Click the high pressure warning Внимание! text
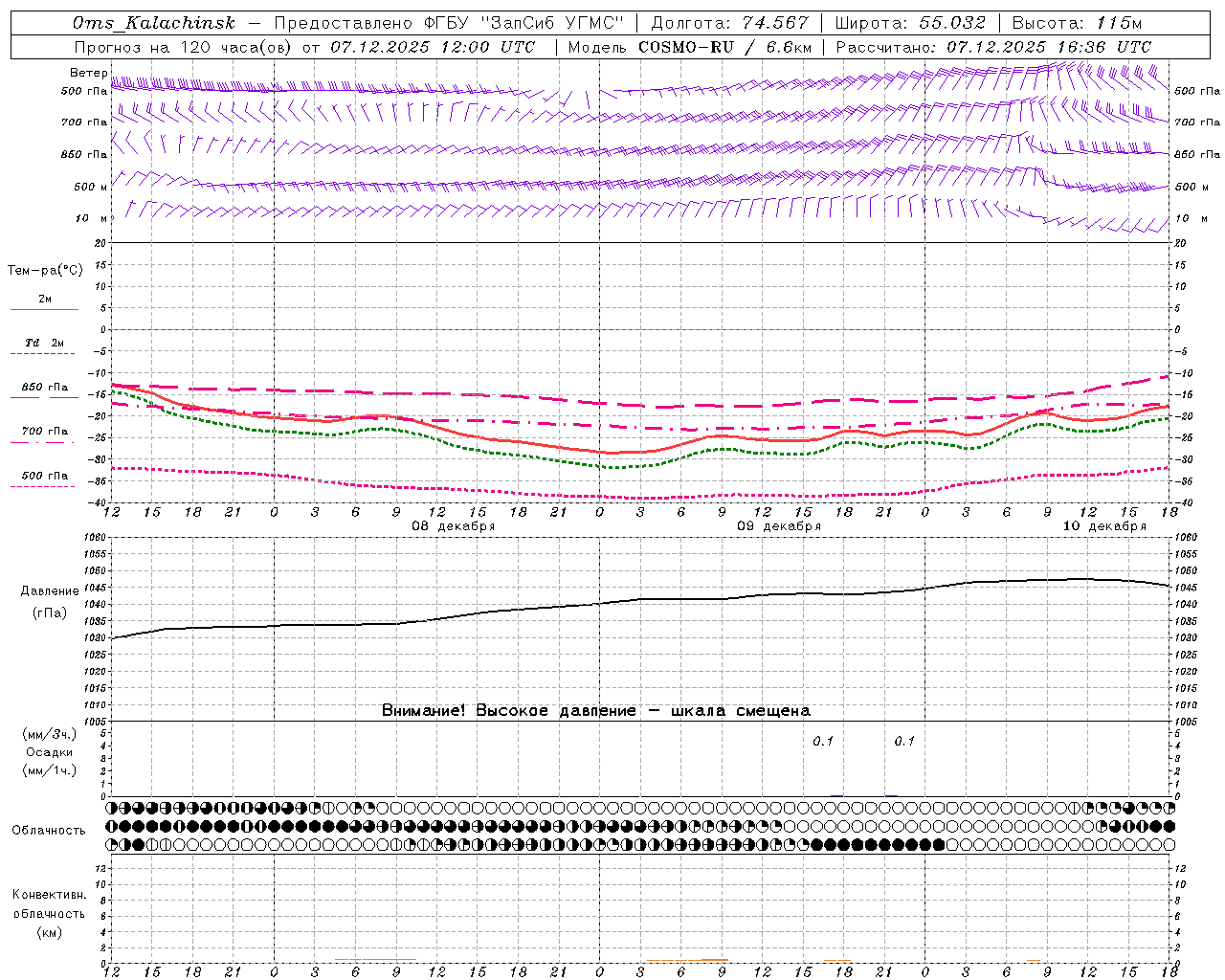 595,711
